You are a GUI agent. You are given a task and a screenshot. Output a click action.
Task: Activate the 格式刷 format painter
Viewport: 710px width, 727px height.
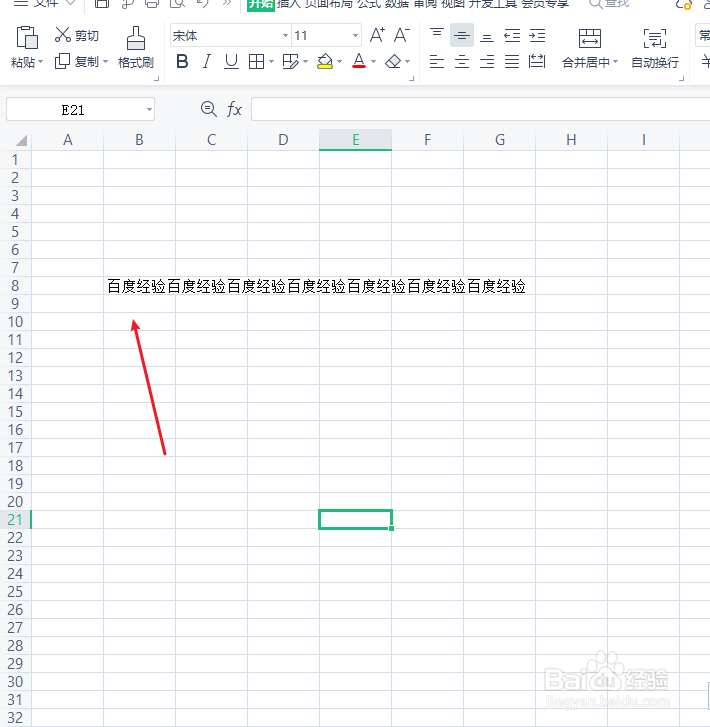pyautogui.click(x=135, y=47)
